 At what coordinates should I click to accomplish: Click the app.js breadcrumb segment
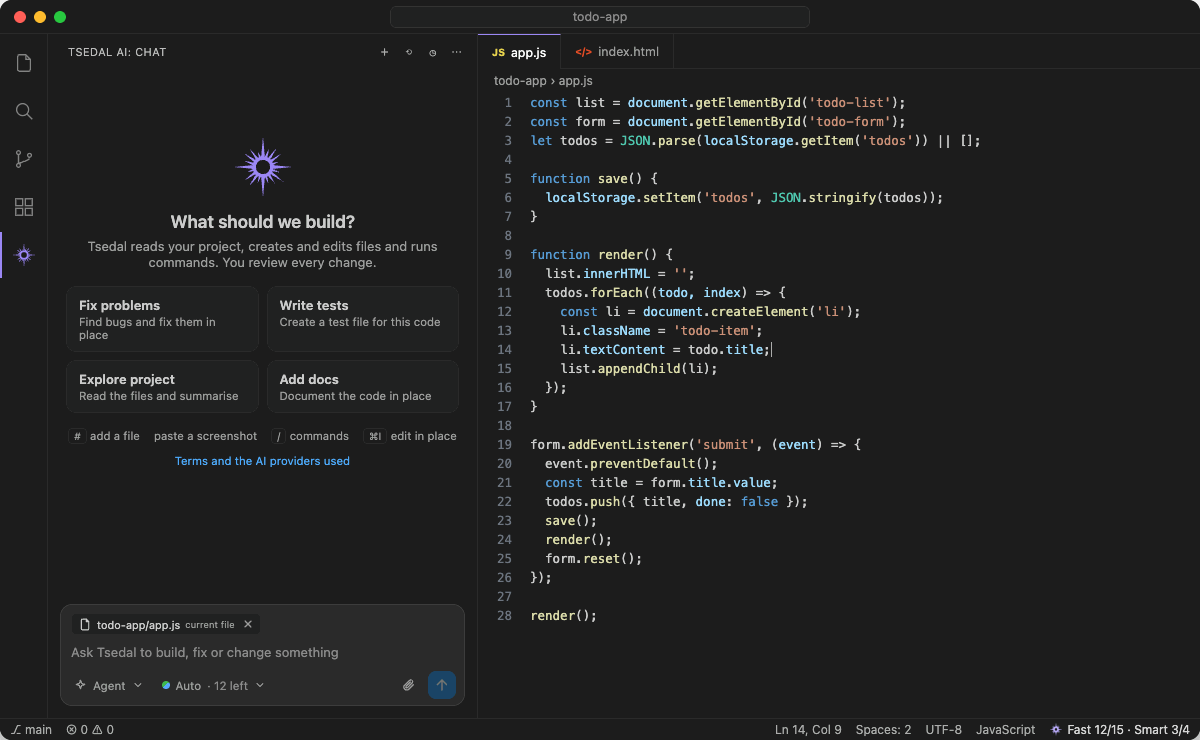tap(575, 81)
